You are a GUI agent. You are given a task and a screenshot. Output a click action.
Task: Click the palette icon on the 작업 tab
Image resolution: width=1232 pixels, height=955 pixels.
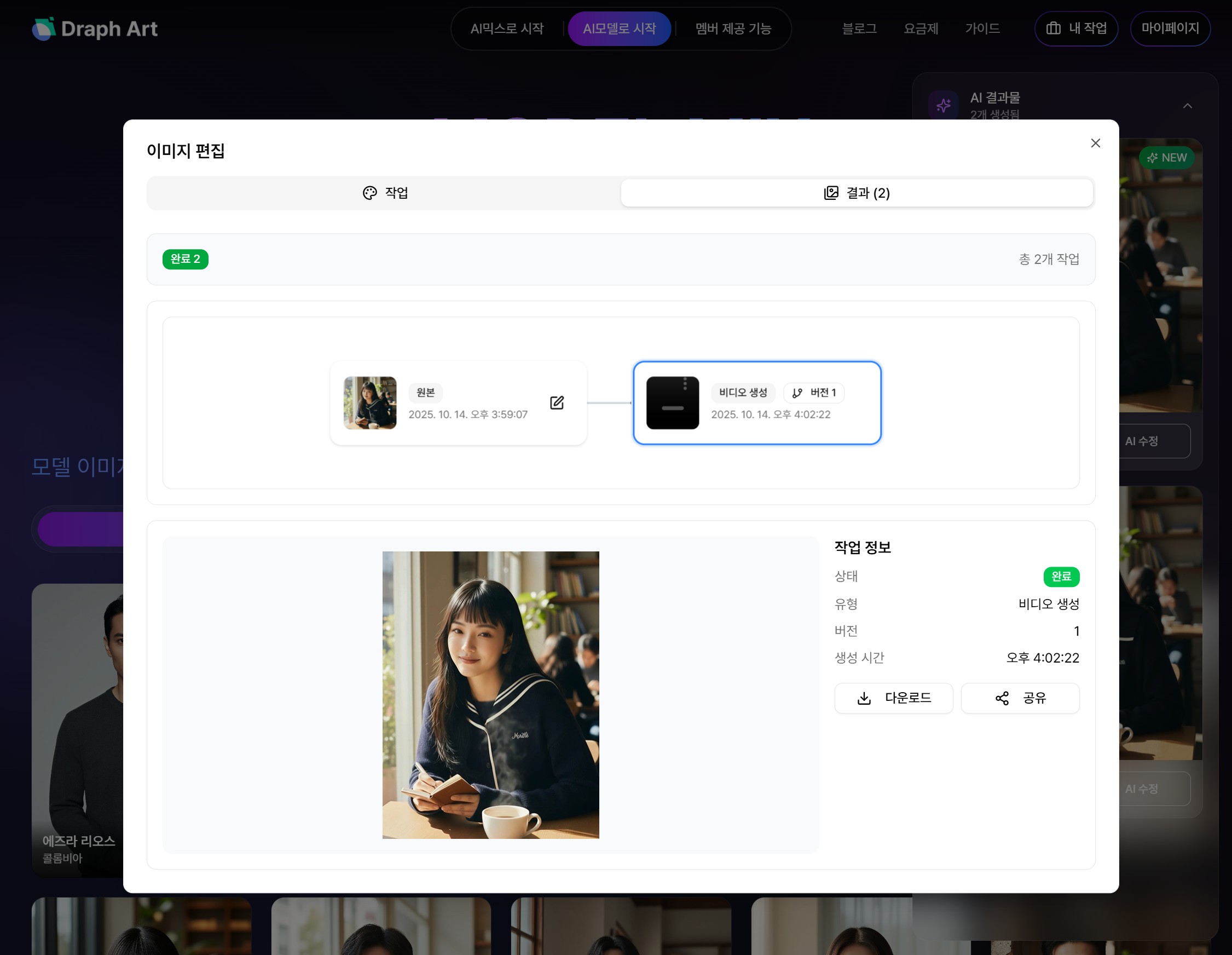(369, 192)
